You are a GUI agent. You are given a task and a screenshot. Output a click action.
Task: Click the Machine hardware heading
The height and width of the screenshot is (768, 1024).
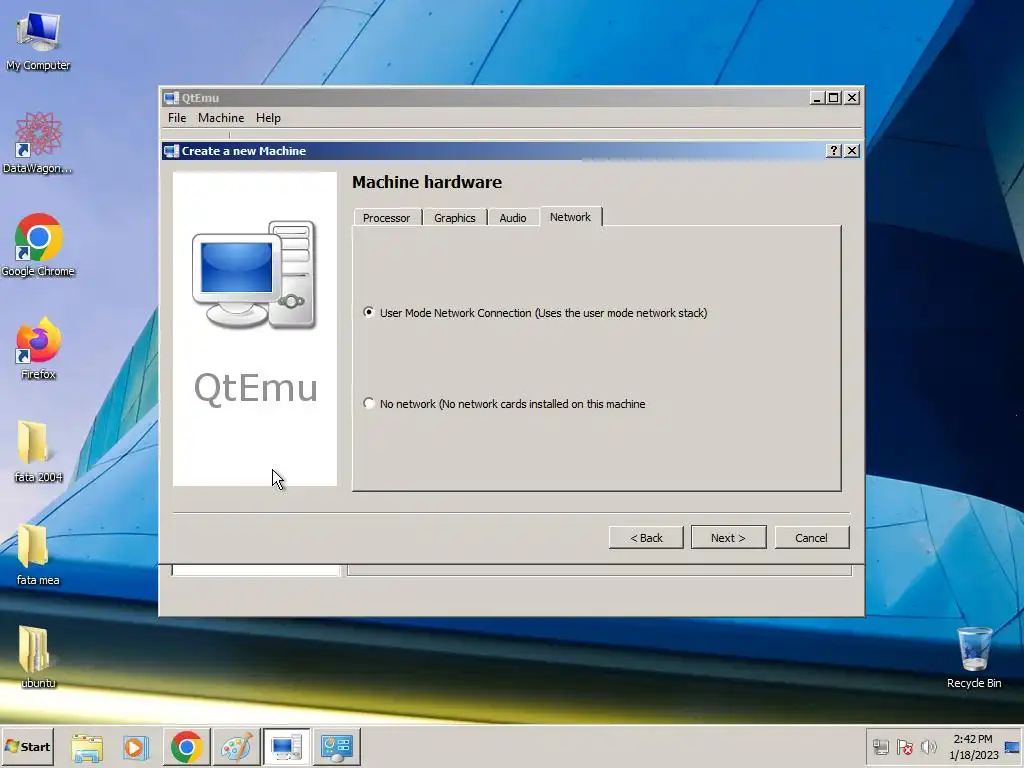pos(427,182)
